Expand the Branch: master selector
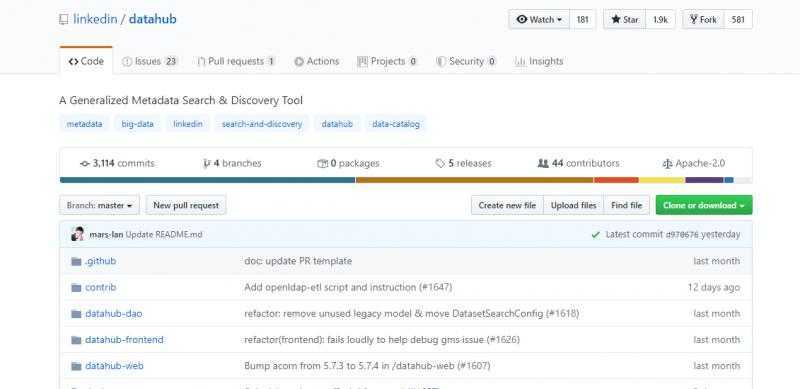 pyautogui.click(x=99, y=205)
